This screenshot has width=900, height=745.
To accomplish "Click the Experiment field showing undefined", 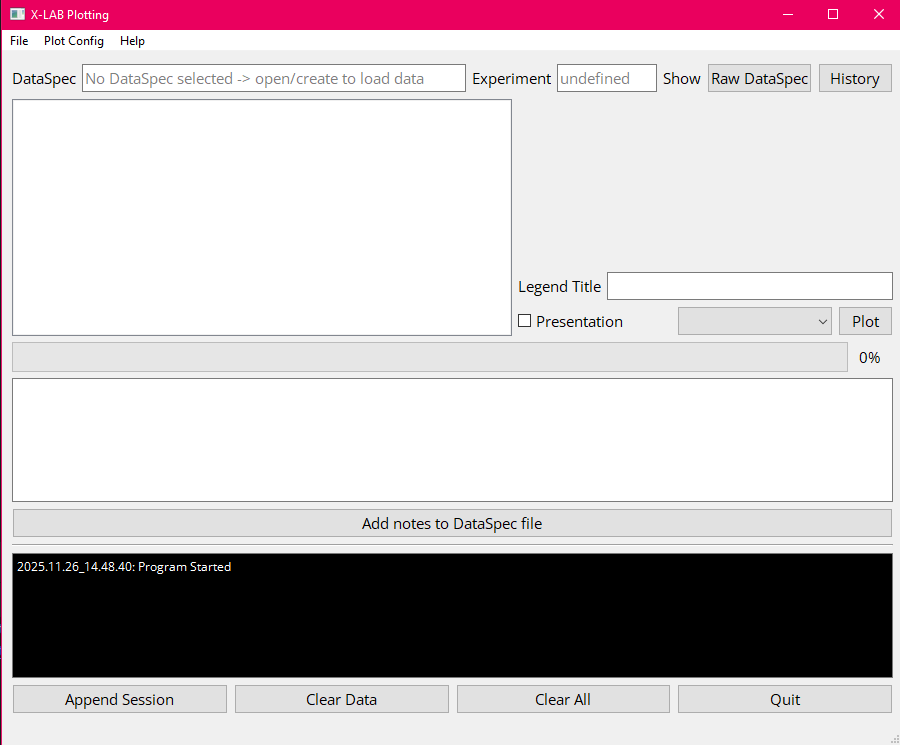I will pos(606,78).
